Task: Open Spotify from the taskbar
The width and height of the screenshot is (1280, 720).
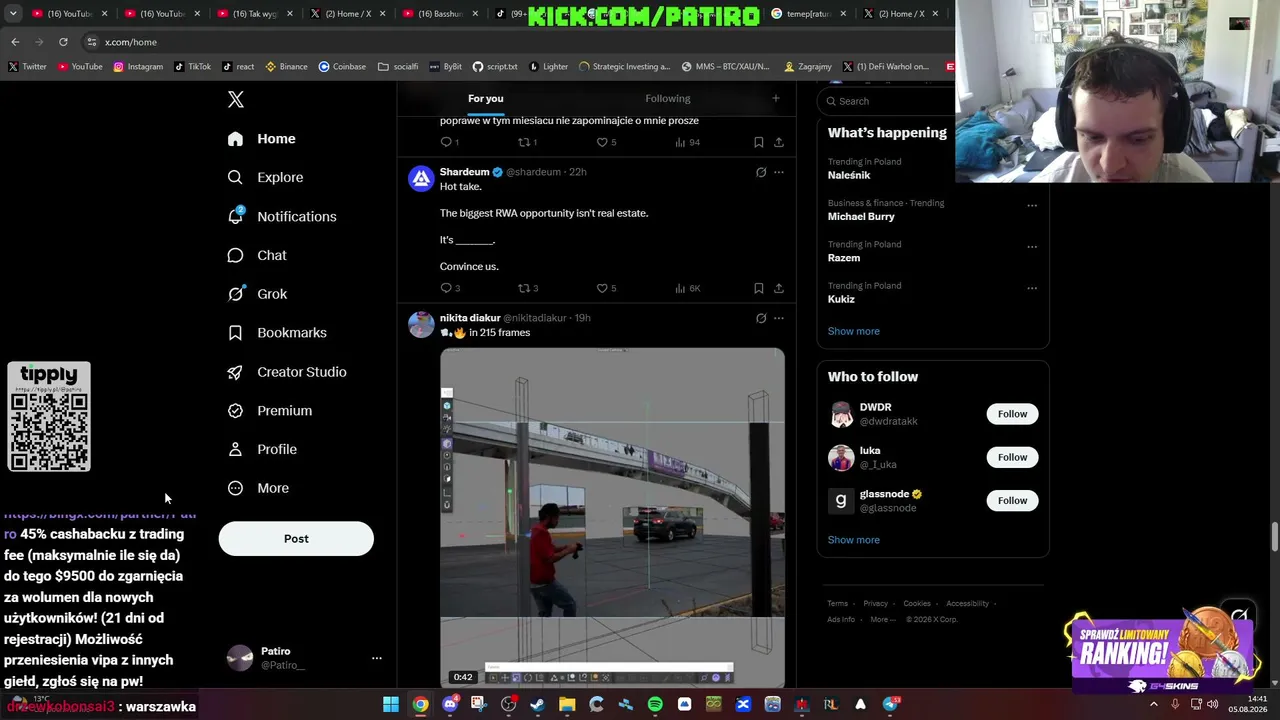Action: 655,705
